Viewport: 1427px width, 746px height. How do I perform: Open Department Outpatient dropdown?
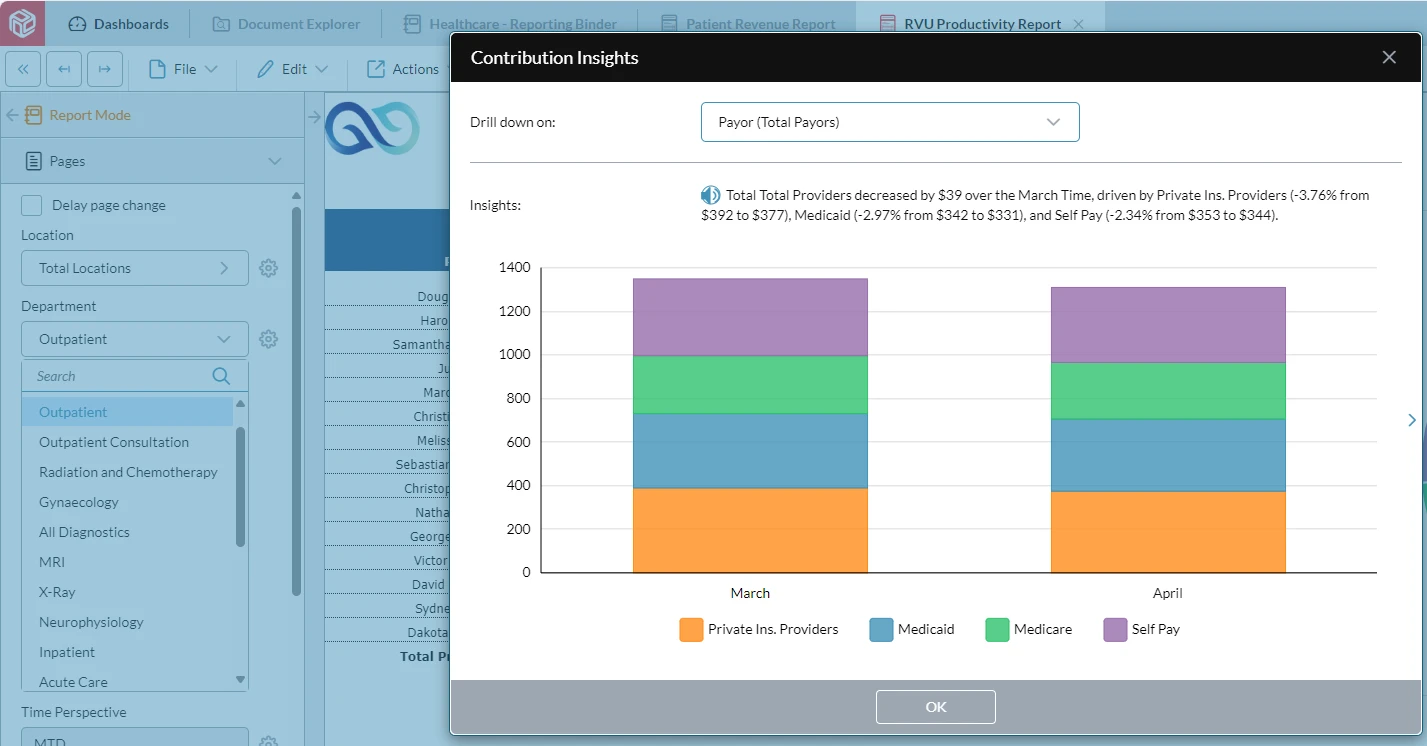tap(135, 339)
